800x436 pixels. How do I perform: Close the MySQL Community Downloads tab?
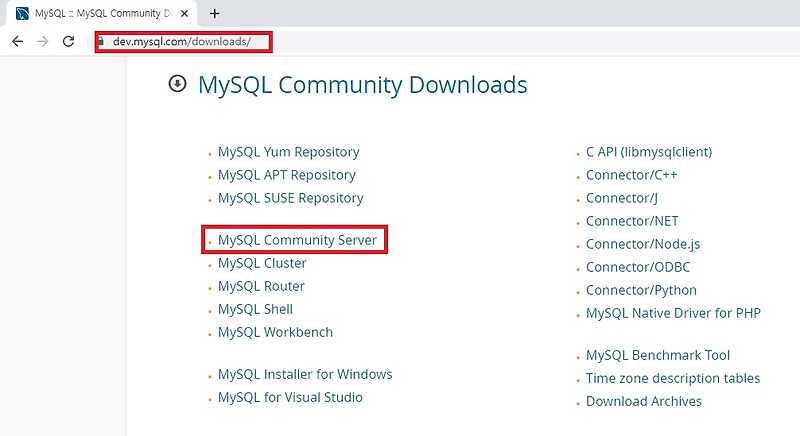pyautogui.click(x=185, y=14)
